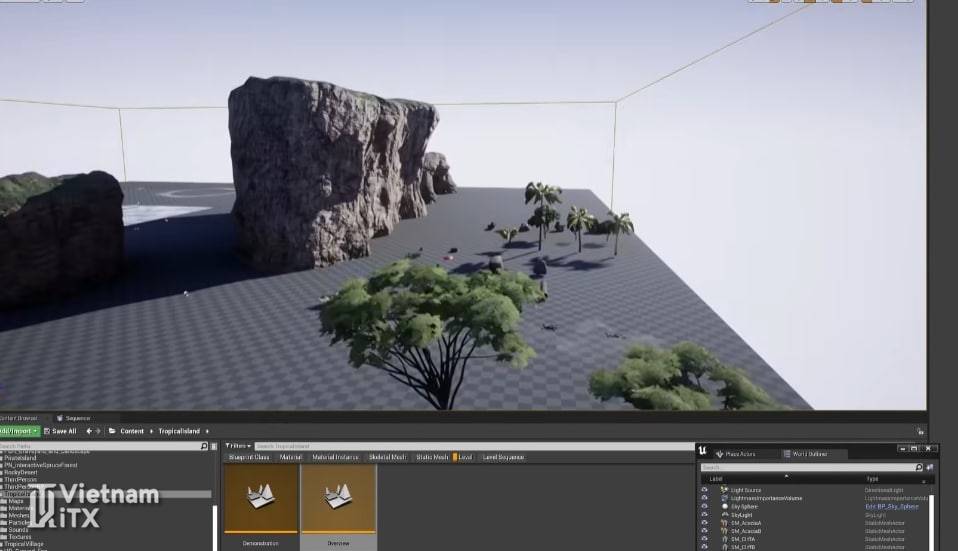Screen dimensions: 958x551
Task: Switch to the Content Browser tab
Action: (20, 418)
